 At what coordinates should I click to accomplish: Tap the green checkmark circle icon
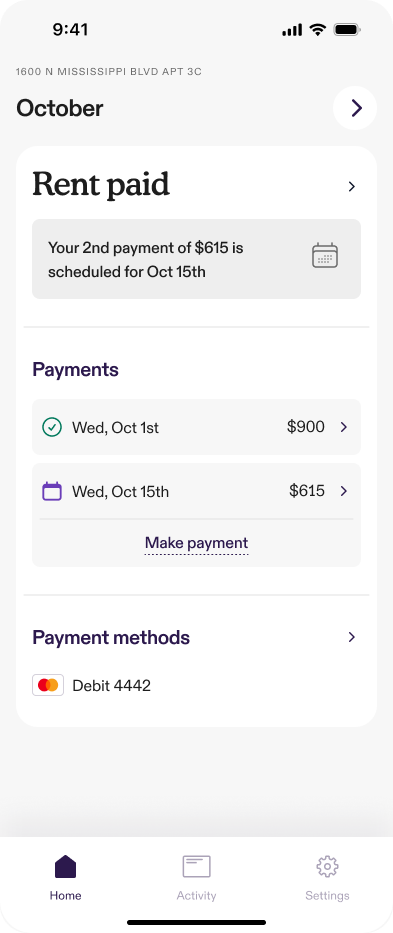coord(52,427)
